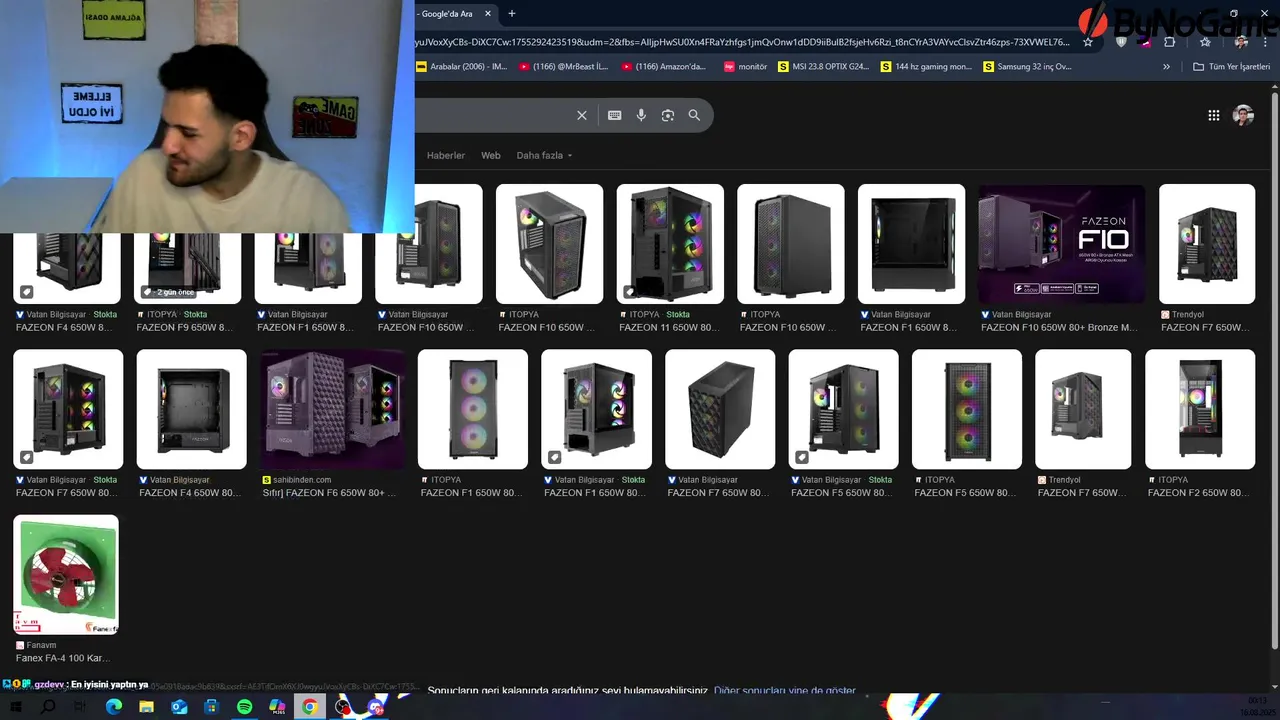Open Outlook from the taskbar
Viewport: 1280px width, 720px height.
(x=179, y=707)
